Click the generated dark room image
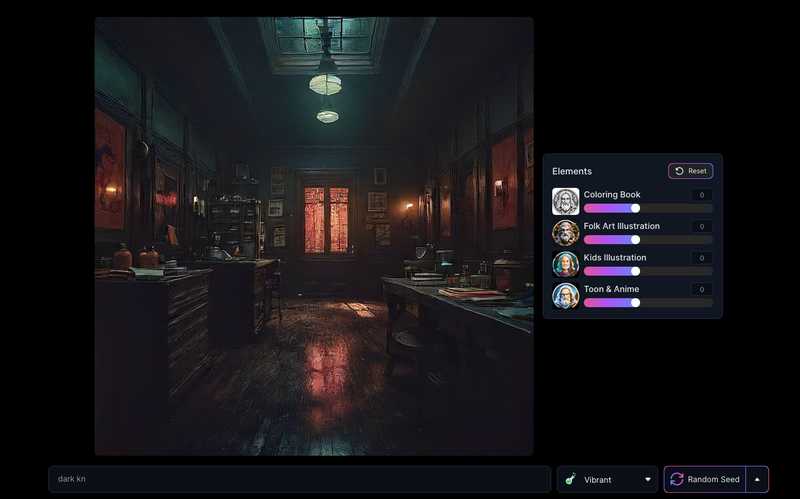800x499 pixels. click(x=314, y=236)
